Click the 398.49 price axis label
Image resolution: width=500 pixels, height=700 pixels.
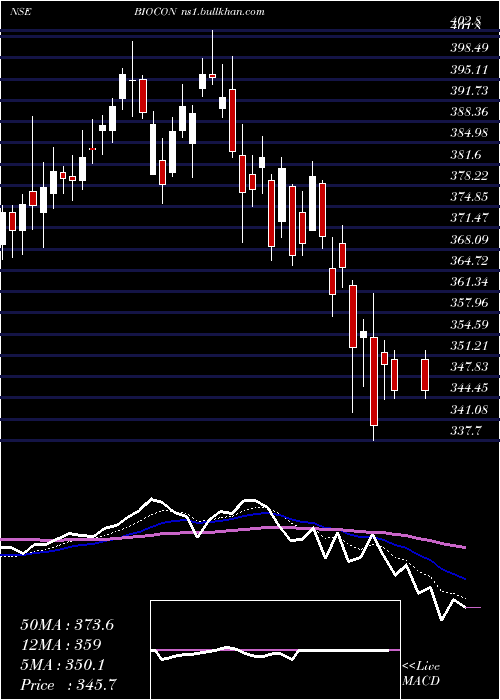point(469,48)
